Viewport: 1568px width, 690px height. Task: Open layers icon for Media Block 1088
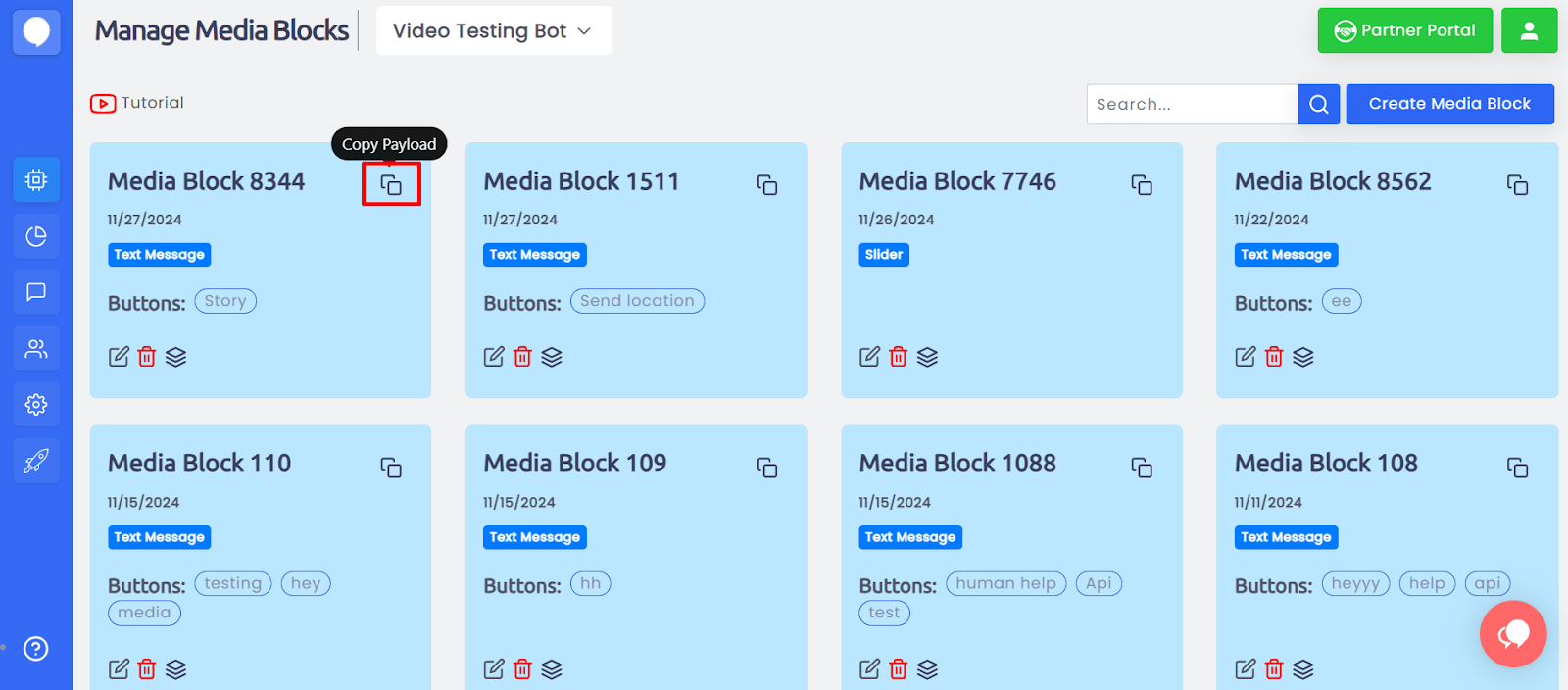pos(927,669)
